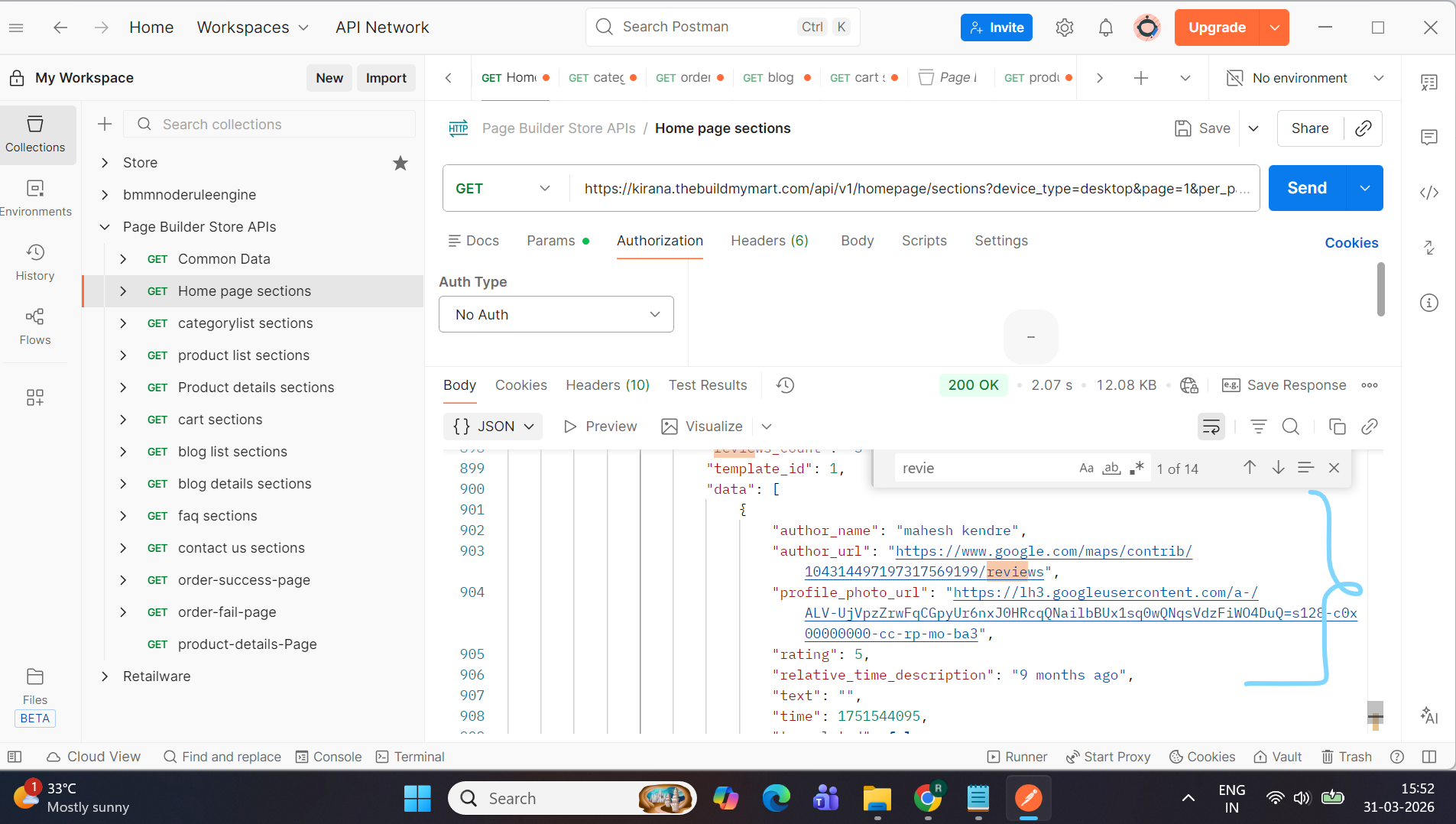Image resolution: width=1456 pixels, height=824 pixels.
Task: Open Microsoft Edge from the taskbar
Action: [776, 799]
